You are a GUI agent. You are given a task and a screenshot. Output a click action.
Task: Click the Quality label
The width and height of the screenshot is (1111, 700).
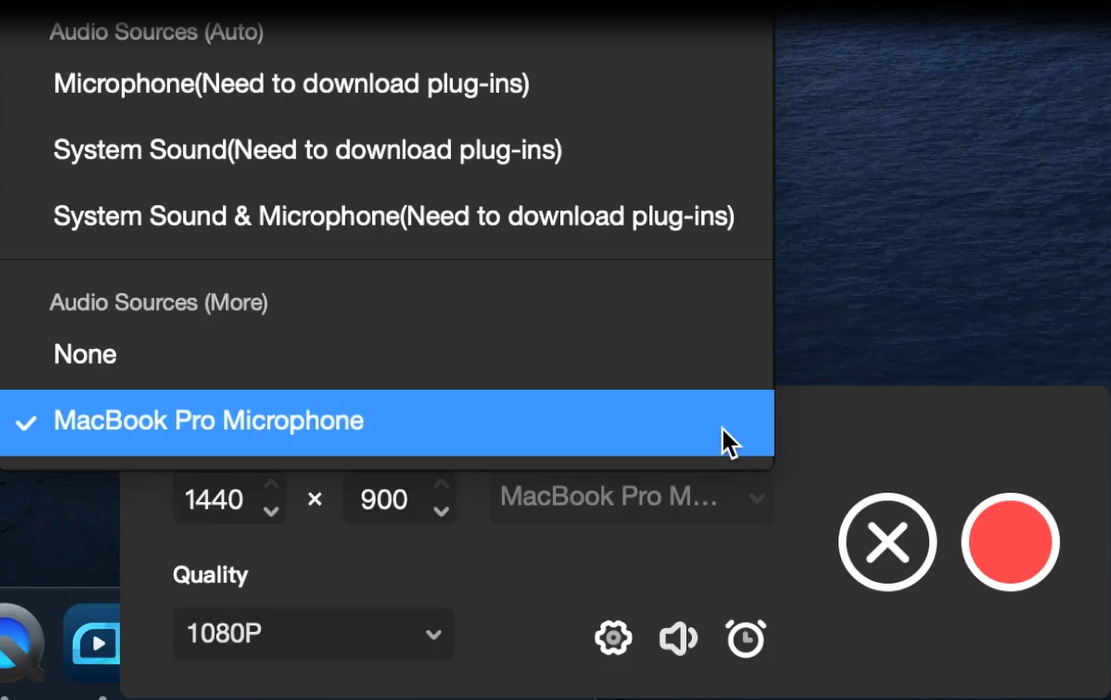point(210,575)
